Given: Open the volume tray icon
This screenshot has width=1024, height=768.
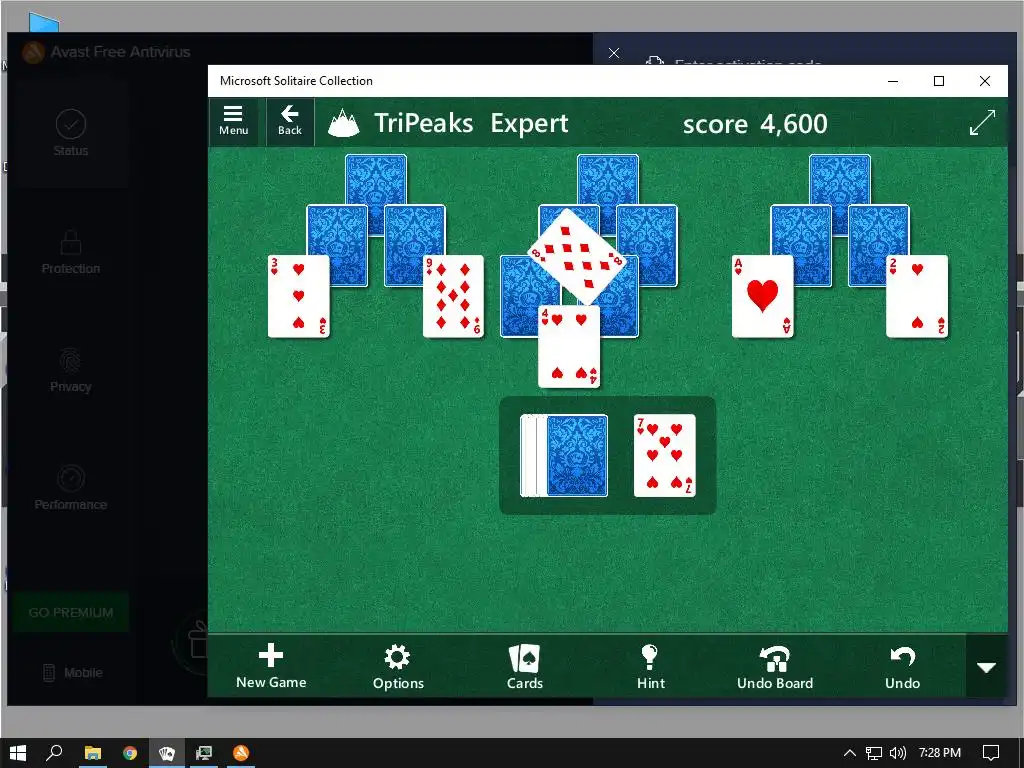Looking at the screenshot, I should click(898, 753).
